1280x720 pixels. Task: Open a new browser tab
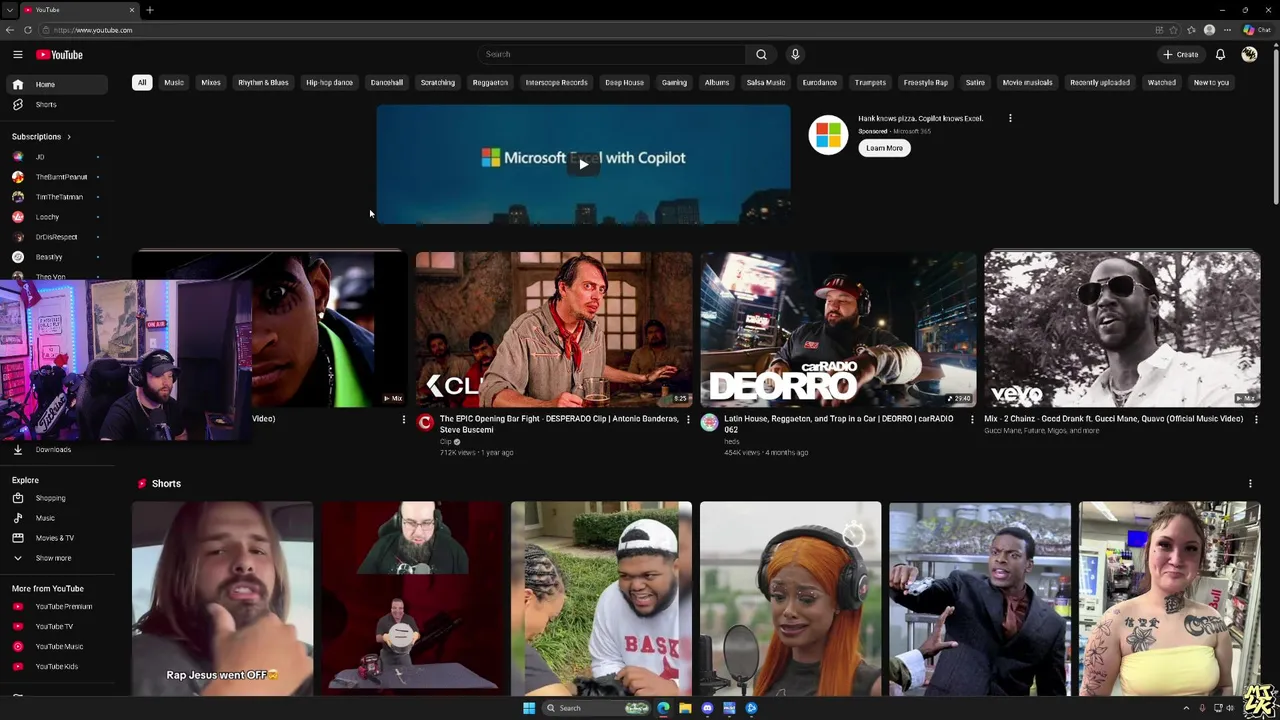[x=150, y=10]
